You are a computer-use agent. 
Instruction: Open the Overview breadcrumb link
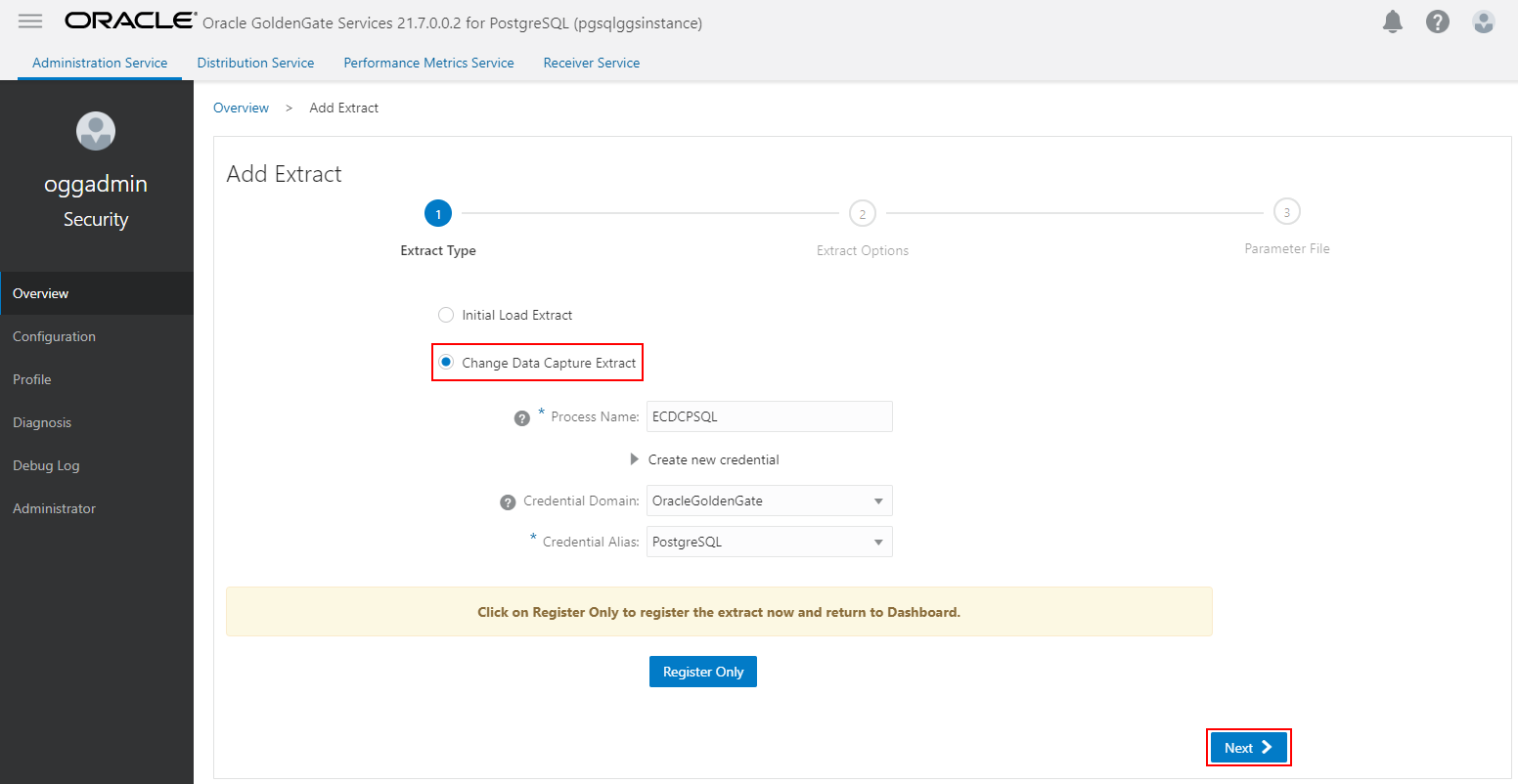click(x=241, y=108)
